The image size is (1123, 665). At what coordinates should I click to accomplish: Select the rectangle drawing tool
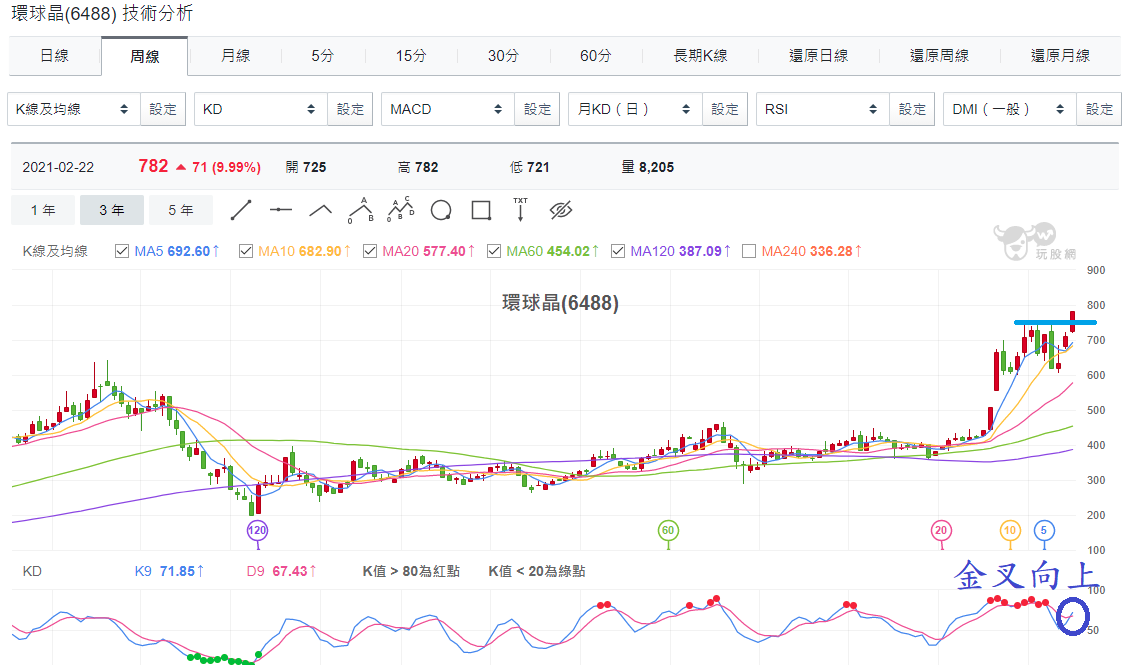point(481,210)
